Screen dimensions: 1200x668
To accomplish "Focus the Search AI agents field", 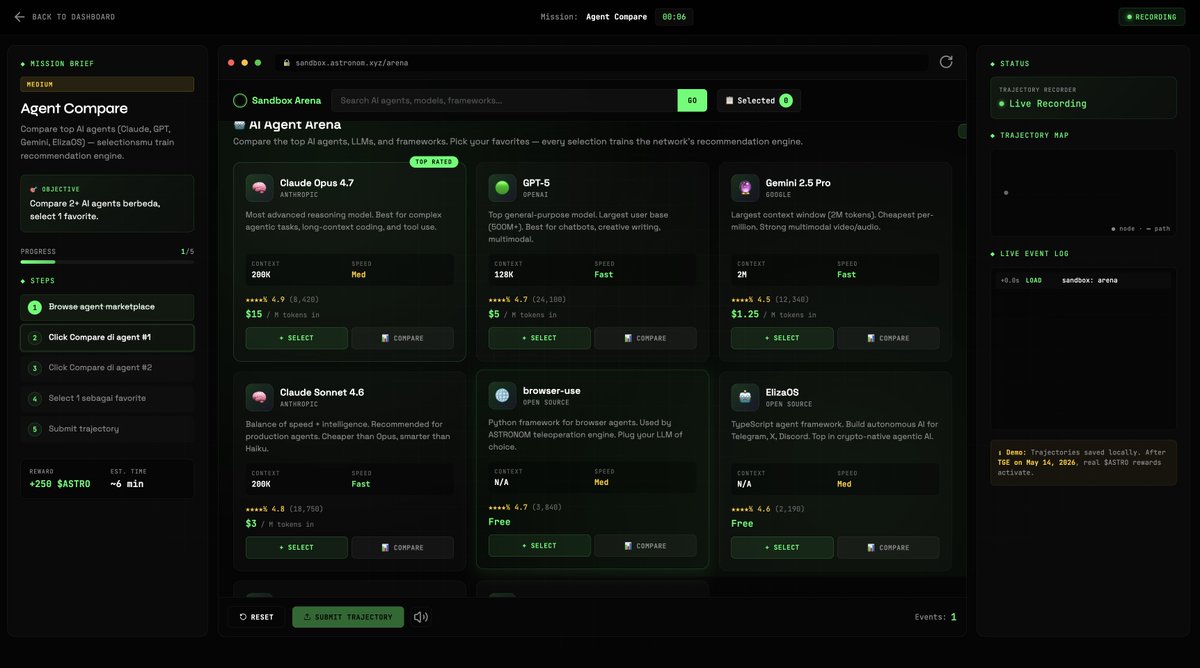I will point(504,100).
